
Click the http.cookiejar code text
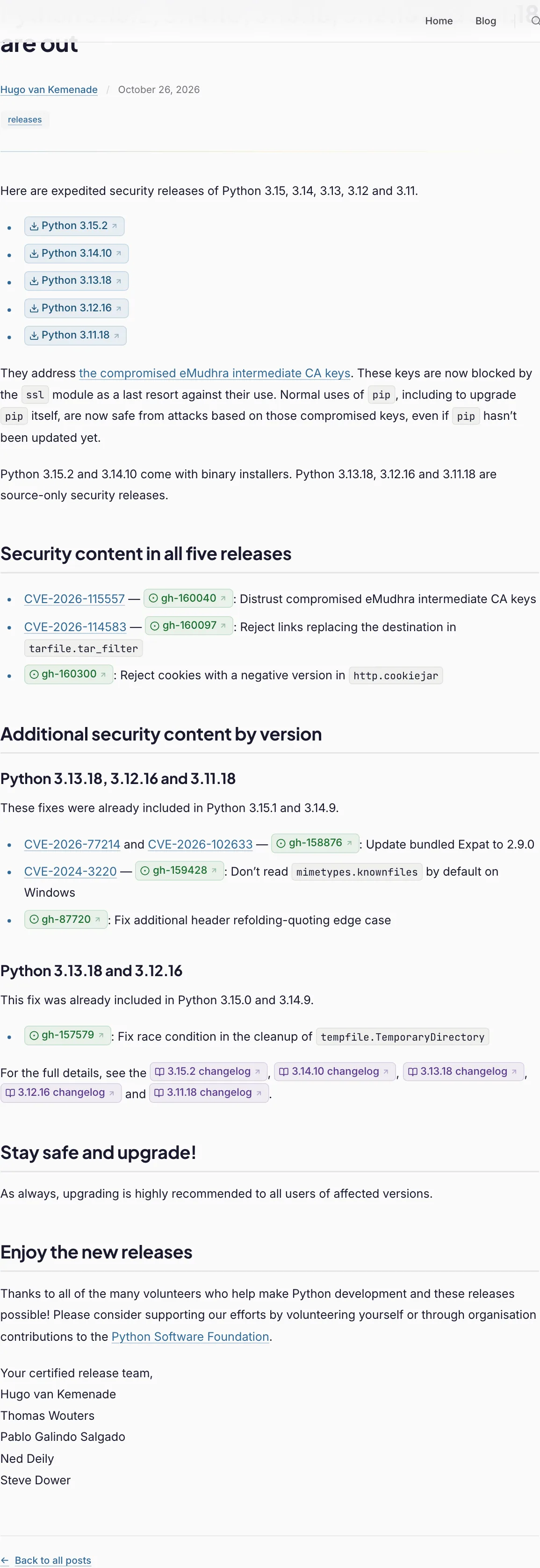396,676
